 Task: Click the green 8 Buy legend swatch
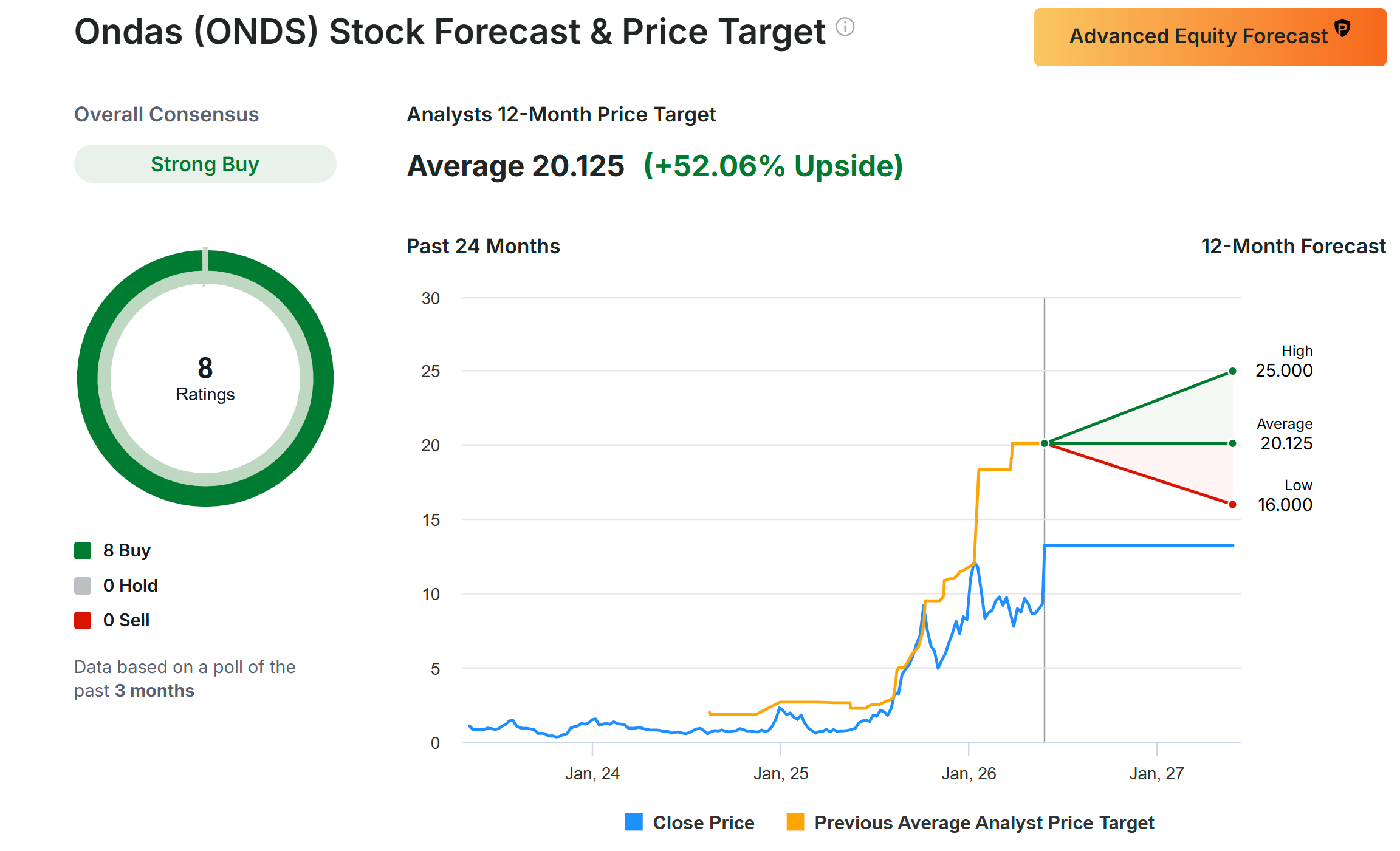pos(83,550)
